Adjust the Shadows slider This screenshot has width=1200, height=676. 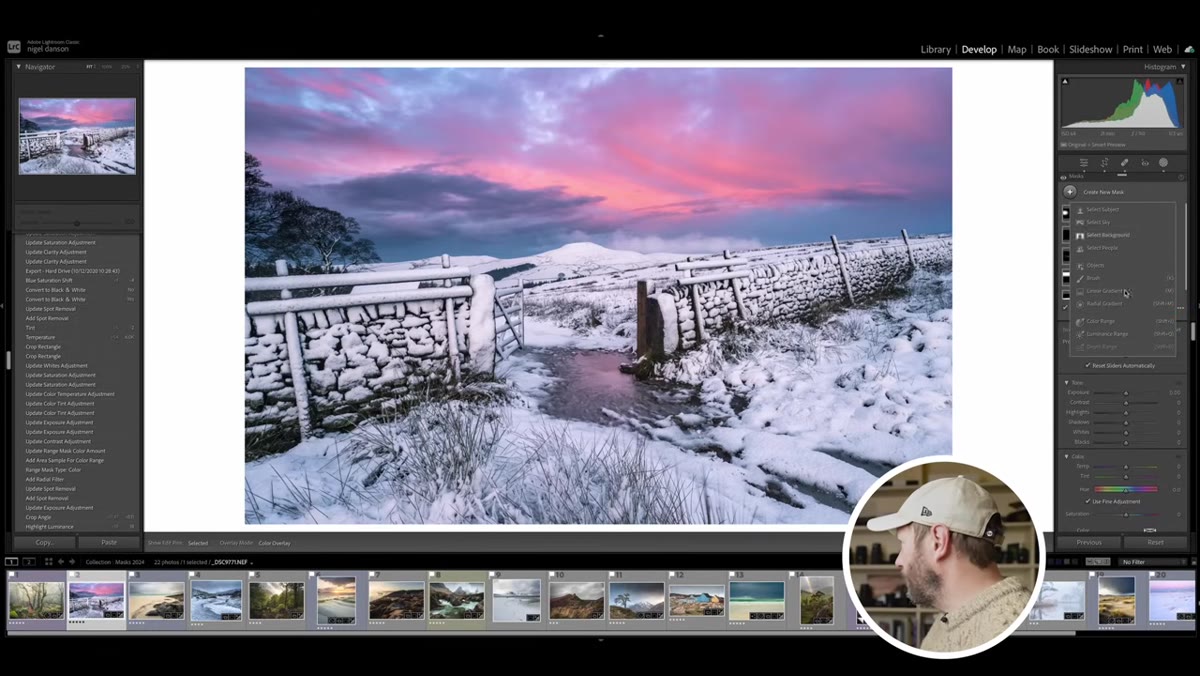1125,422
